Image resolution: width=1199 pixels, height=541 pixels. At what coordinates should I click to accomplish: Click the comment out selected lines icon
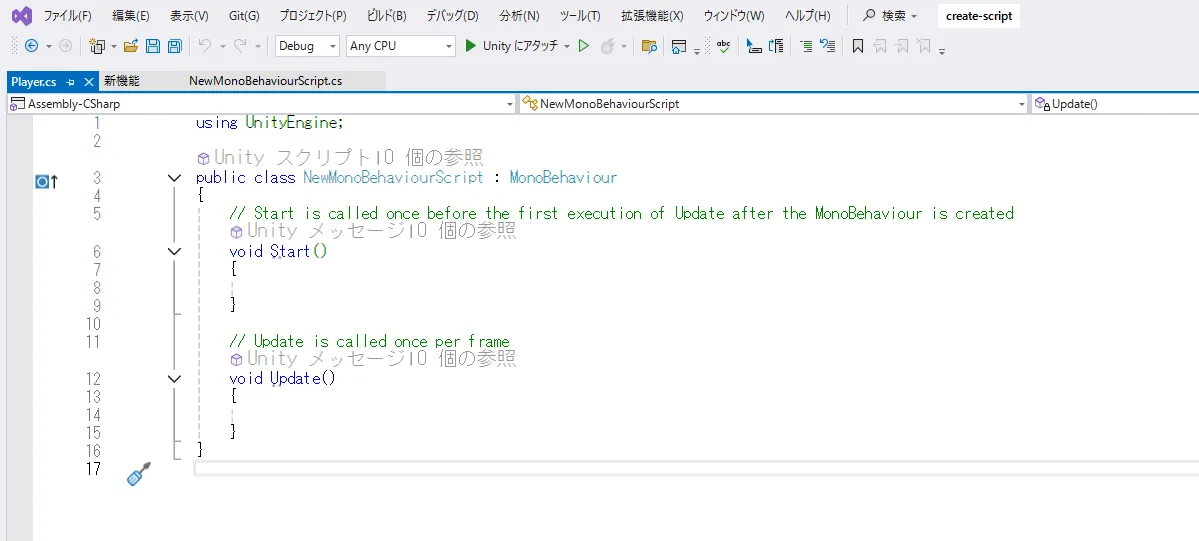coord(806,46)
